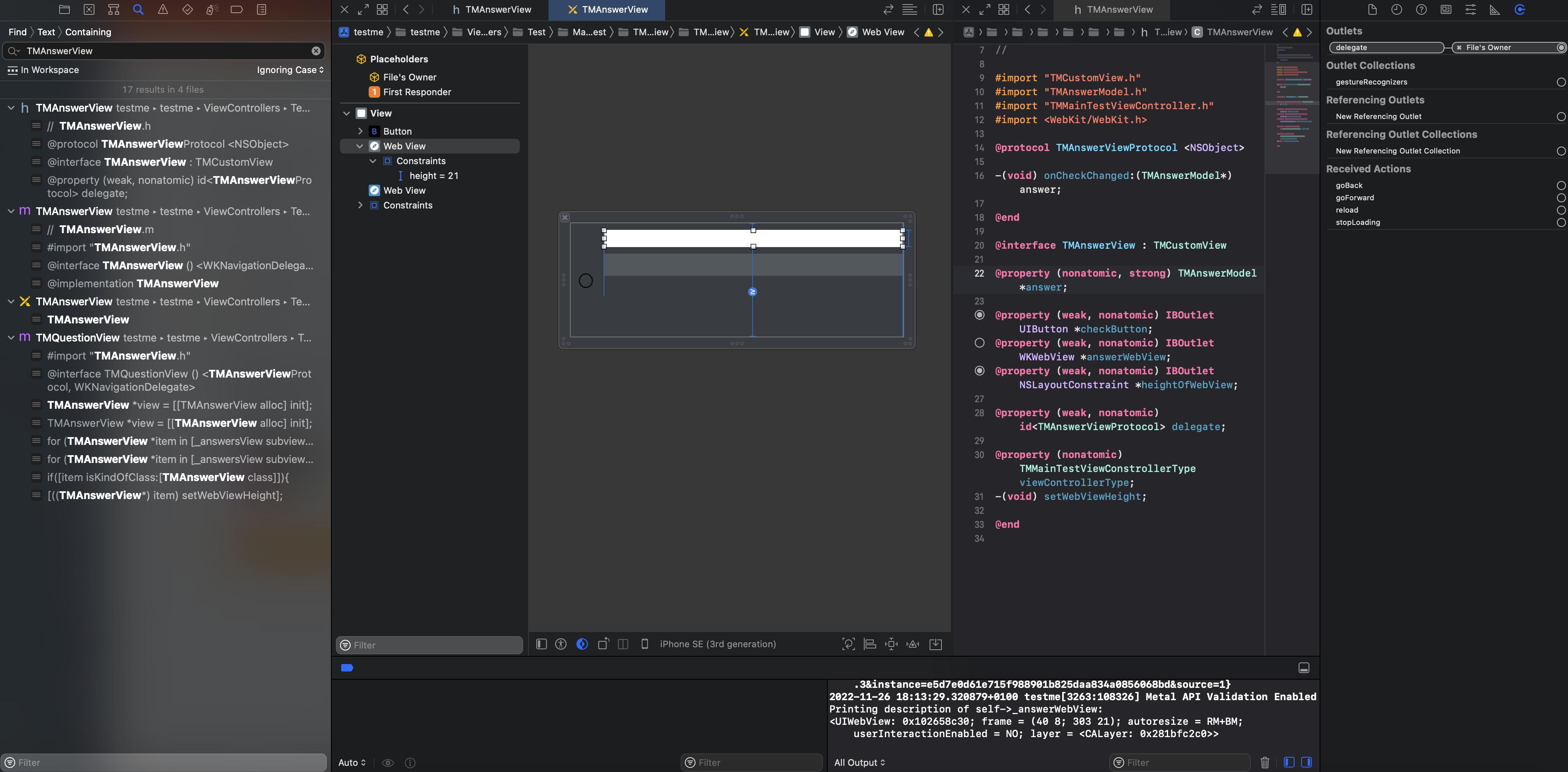The image size is (1568, 772).
Task: Select the TMAnswerView xib tab
Action: click(x=608, y=10)
